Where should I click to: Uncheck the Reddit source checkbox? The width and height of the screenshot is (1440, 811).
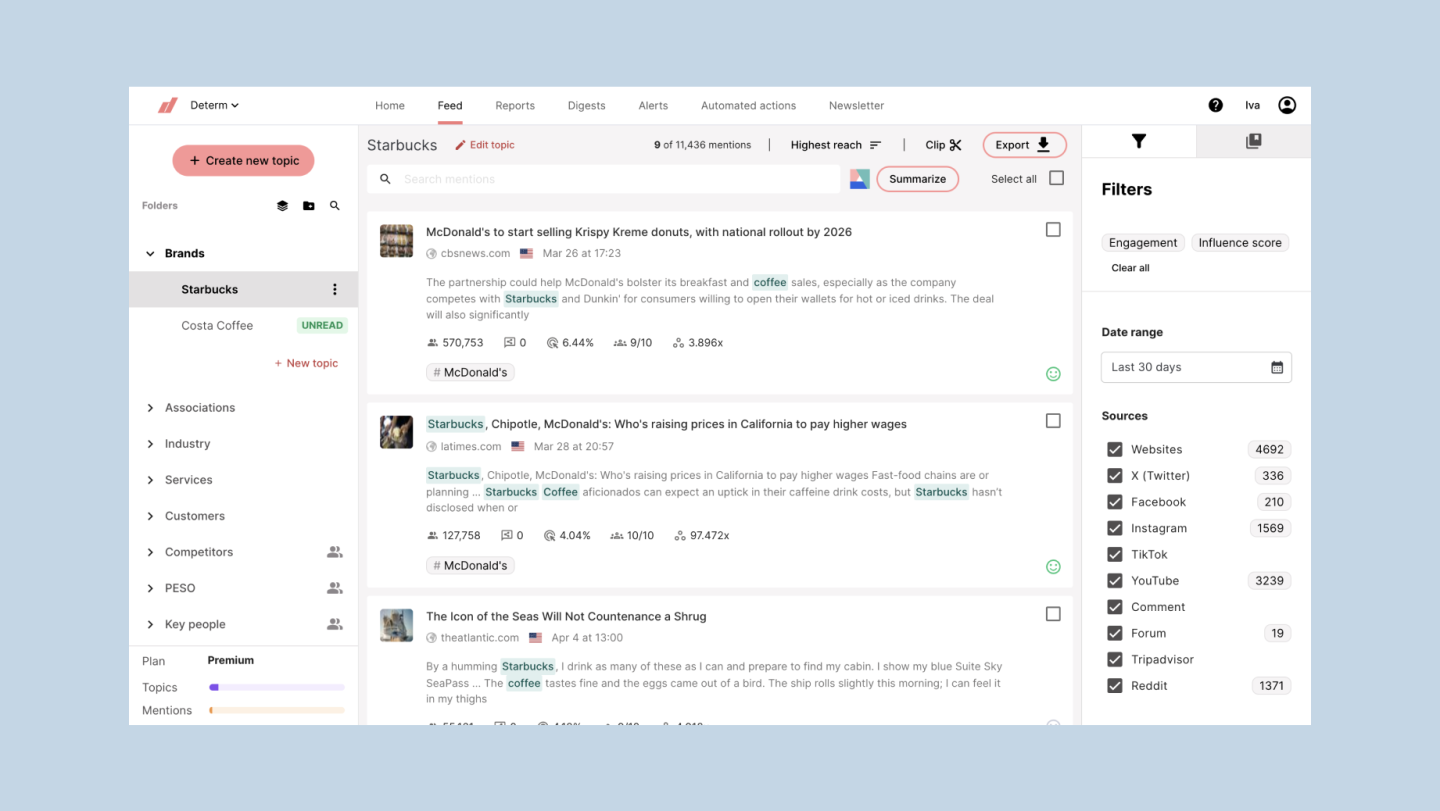[1115, 686]
